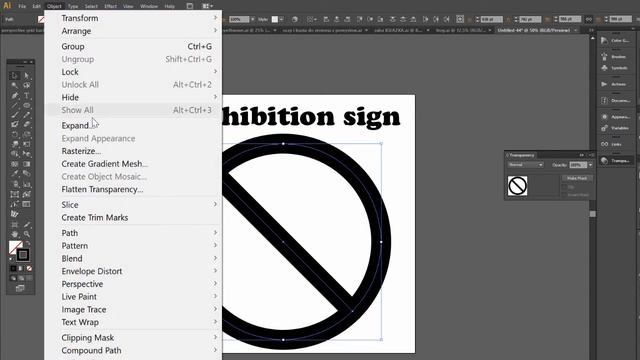Change the screen mode button

20,288
